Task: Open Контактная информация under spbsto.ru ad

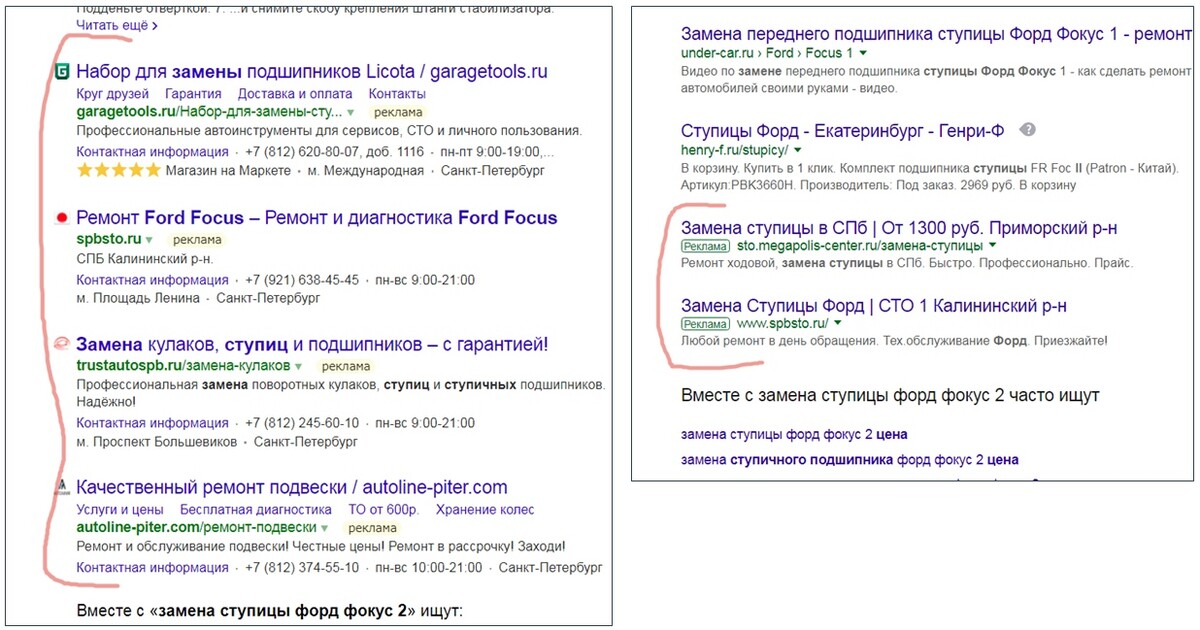Action: [x=152, y=280]
